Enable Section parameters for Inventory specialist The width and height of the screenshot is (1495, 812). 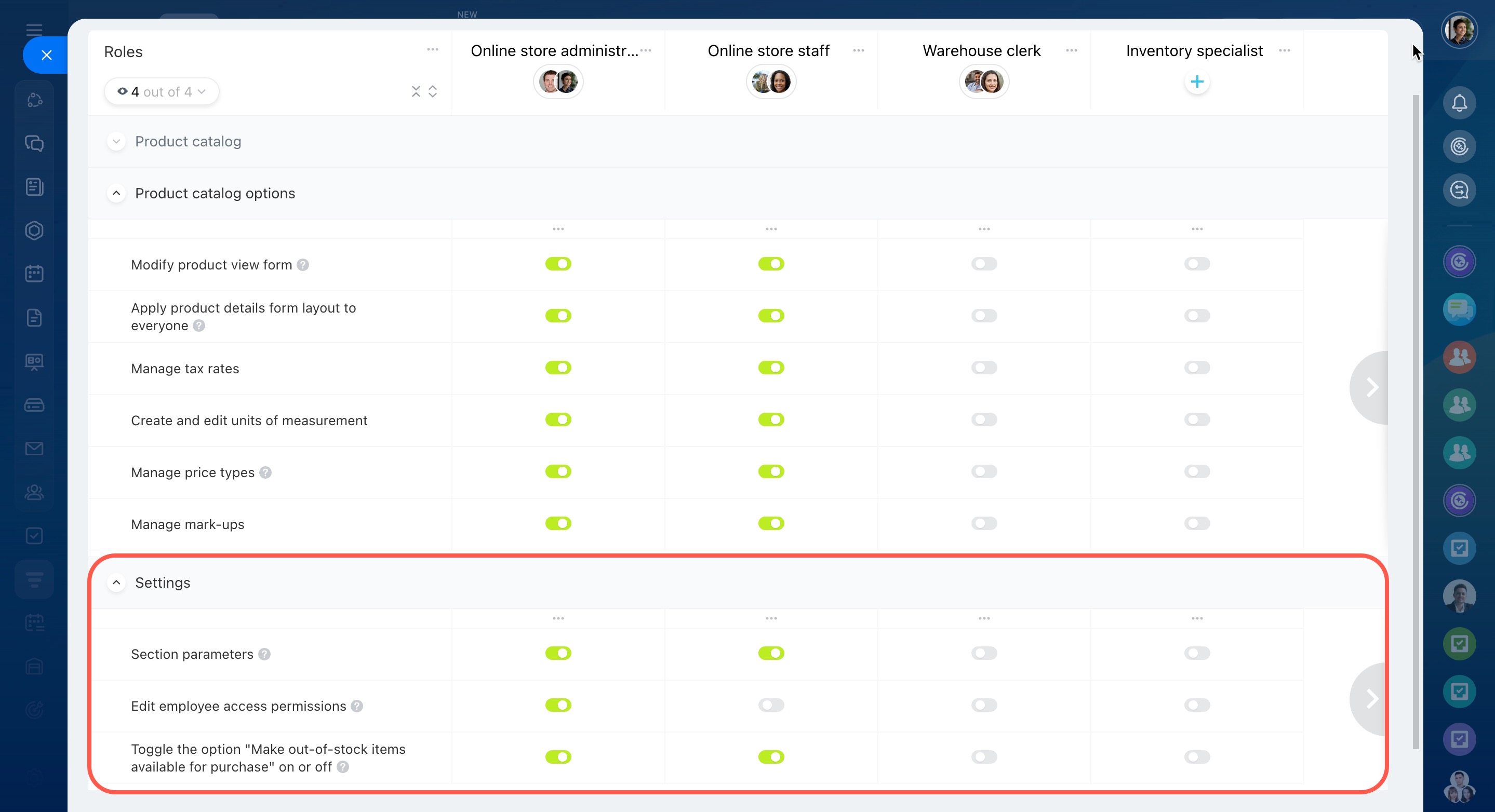coord(1197,653)
